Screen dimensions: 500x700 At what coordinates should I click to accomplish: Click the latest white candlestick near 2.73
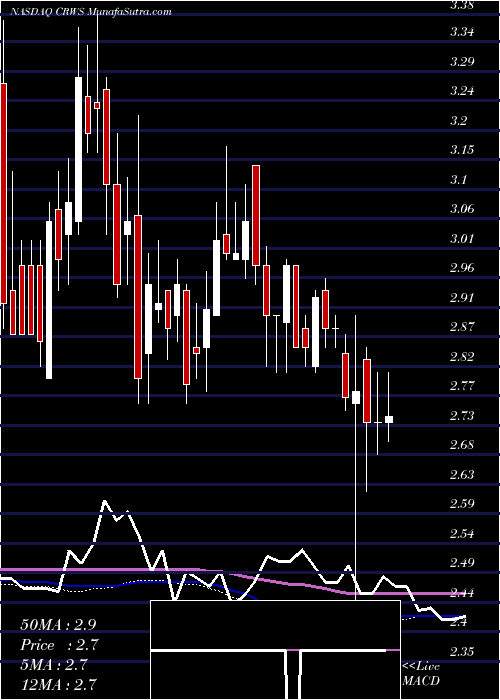point(389,419)
